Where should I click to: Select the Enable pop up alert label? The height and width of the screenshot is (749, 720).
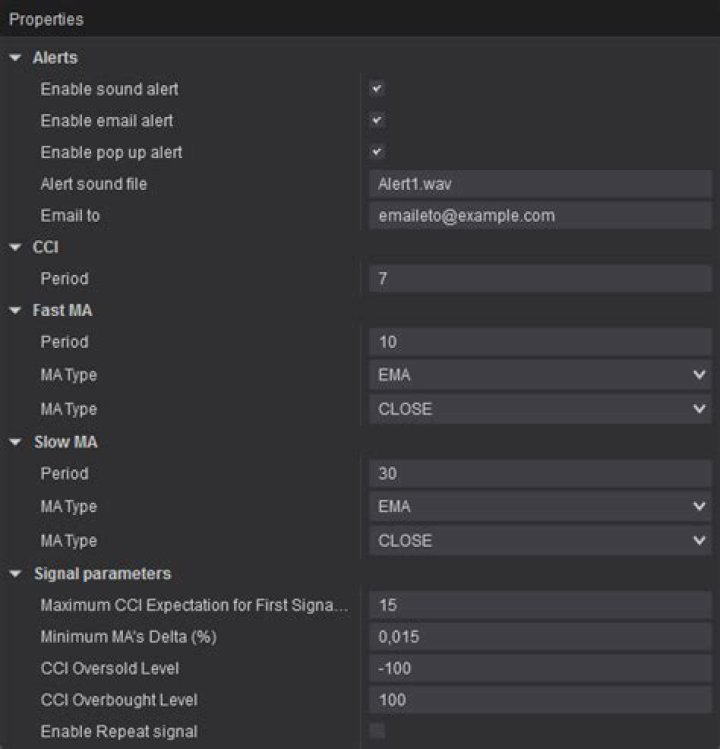pyautogui.click(x=111, y=153)
